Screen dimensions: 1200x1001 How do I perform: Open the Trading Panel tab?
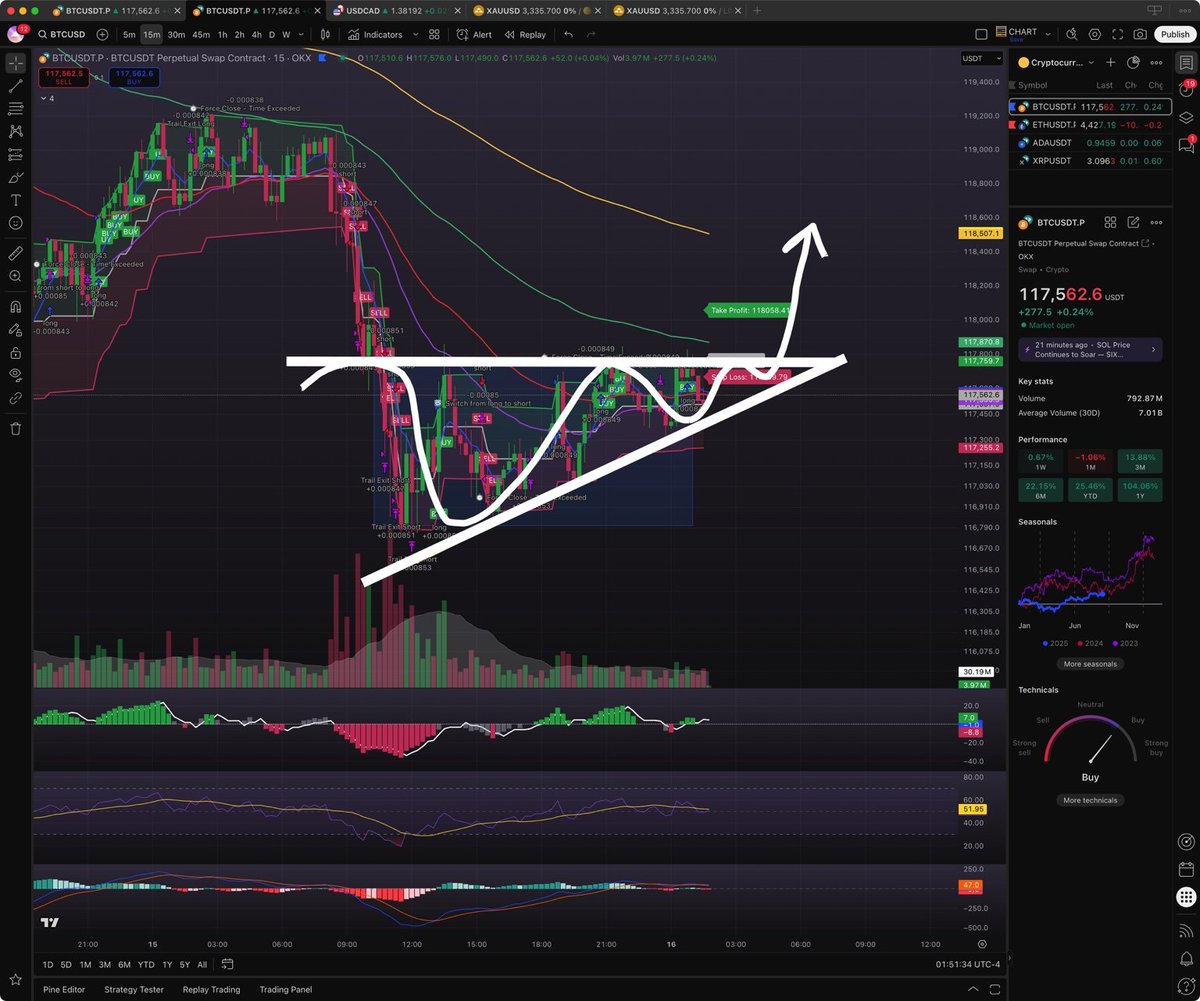pos(286,990)
